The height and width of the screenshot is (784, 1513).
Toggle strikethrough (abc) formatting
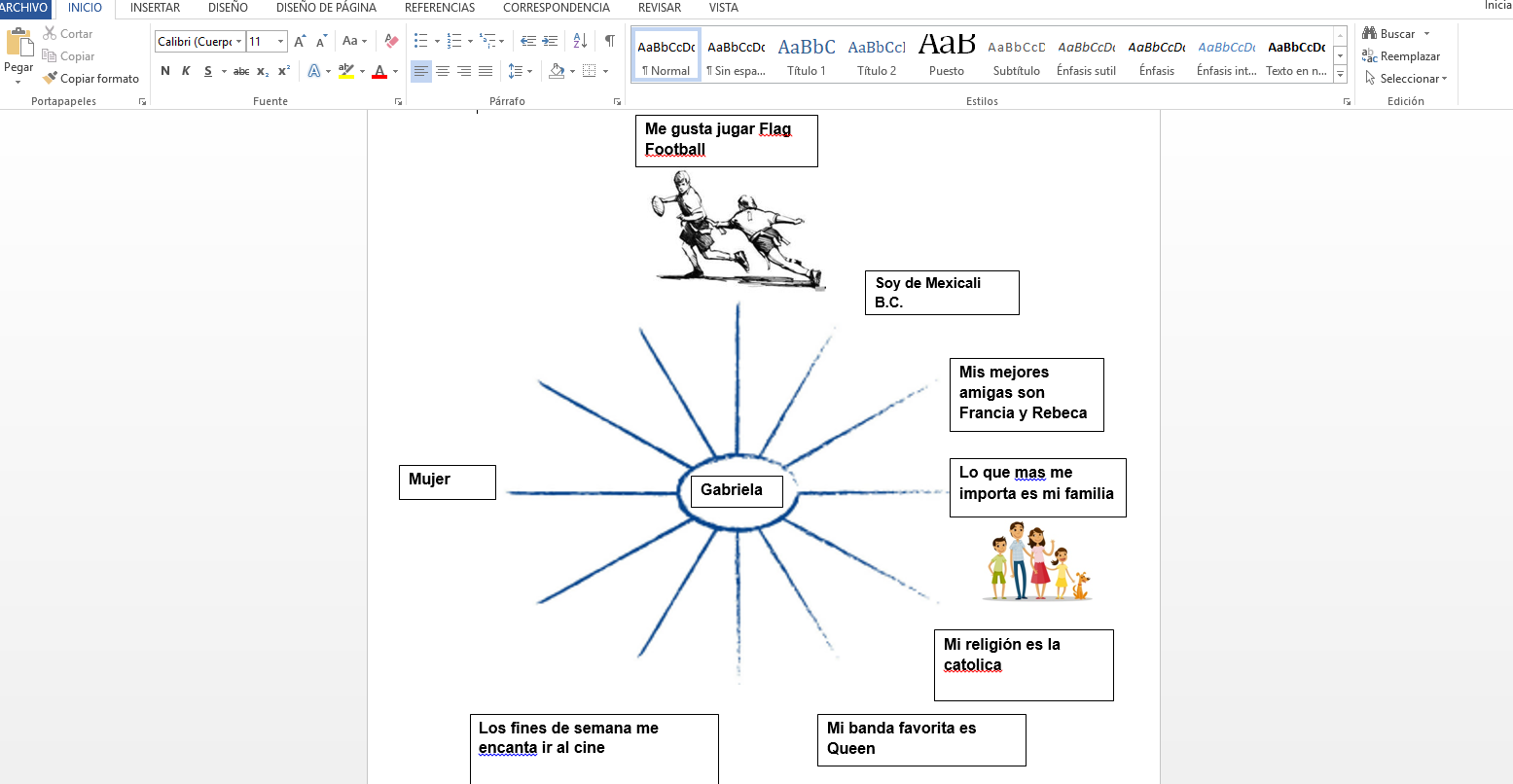pyautogui.click(x=241, y=71)
